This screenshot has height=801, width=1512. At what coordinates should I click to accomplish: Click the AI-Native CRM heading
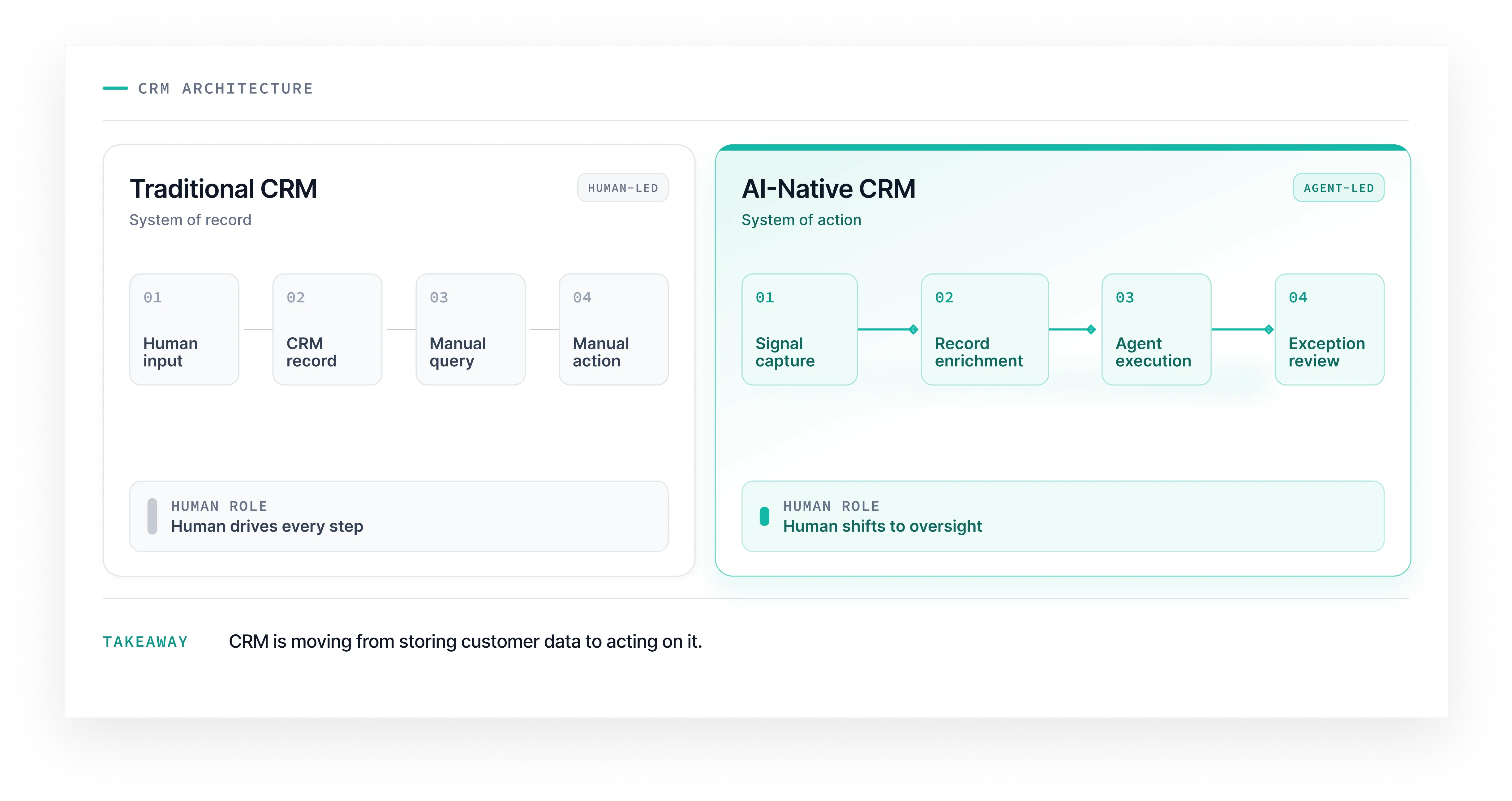(x=828, y=189)
